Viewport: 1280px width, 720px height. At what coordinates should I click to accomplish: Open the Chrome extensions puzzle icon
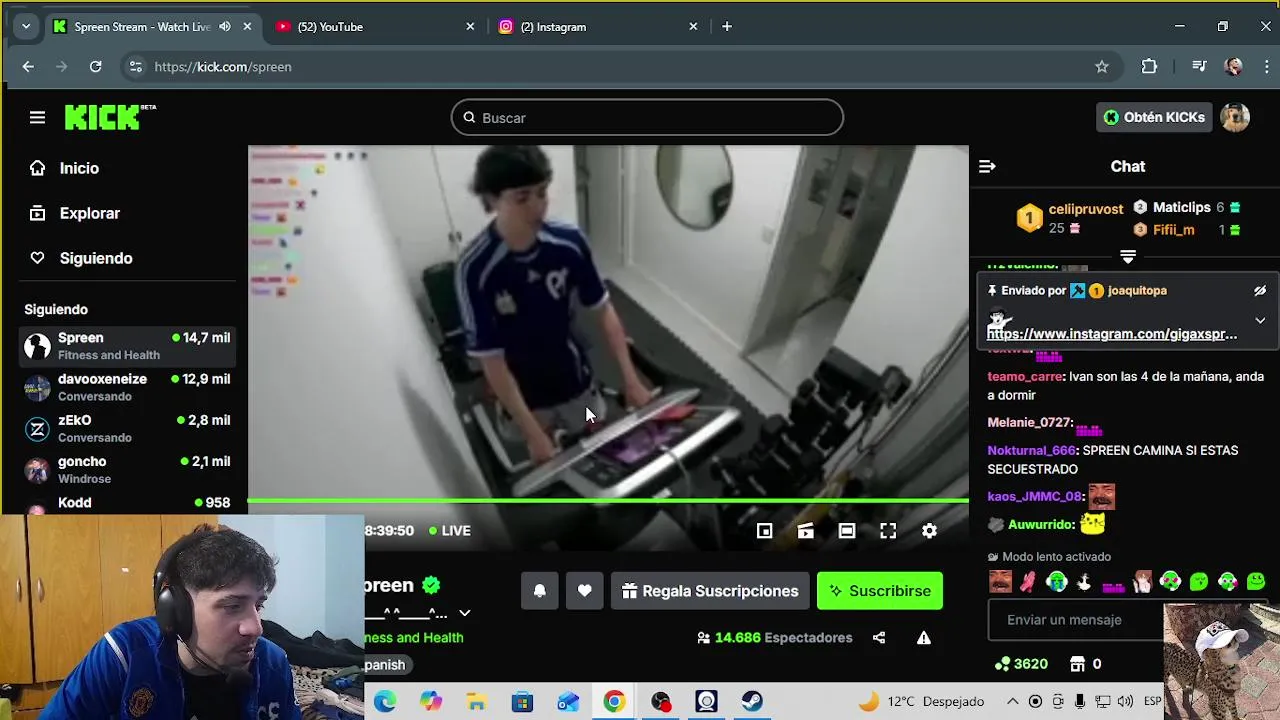click(x=1149, y=67)
